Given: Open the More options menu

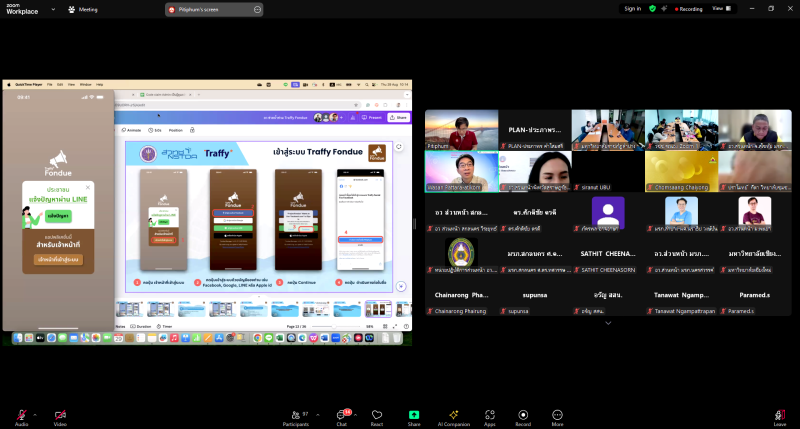Looking at the screenshot, I should point(558,414).
